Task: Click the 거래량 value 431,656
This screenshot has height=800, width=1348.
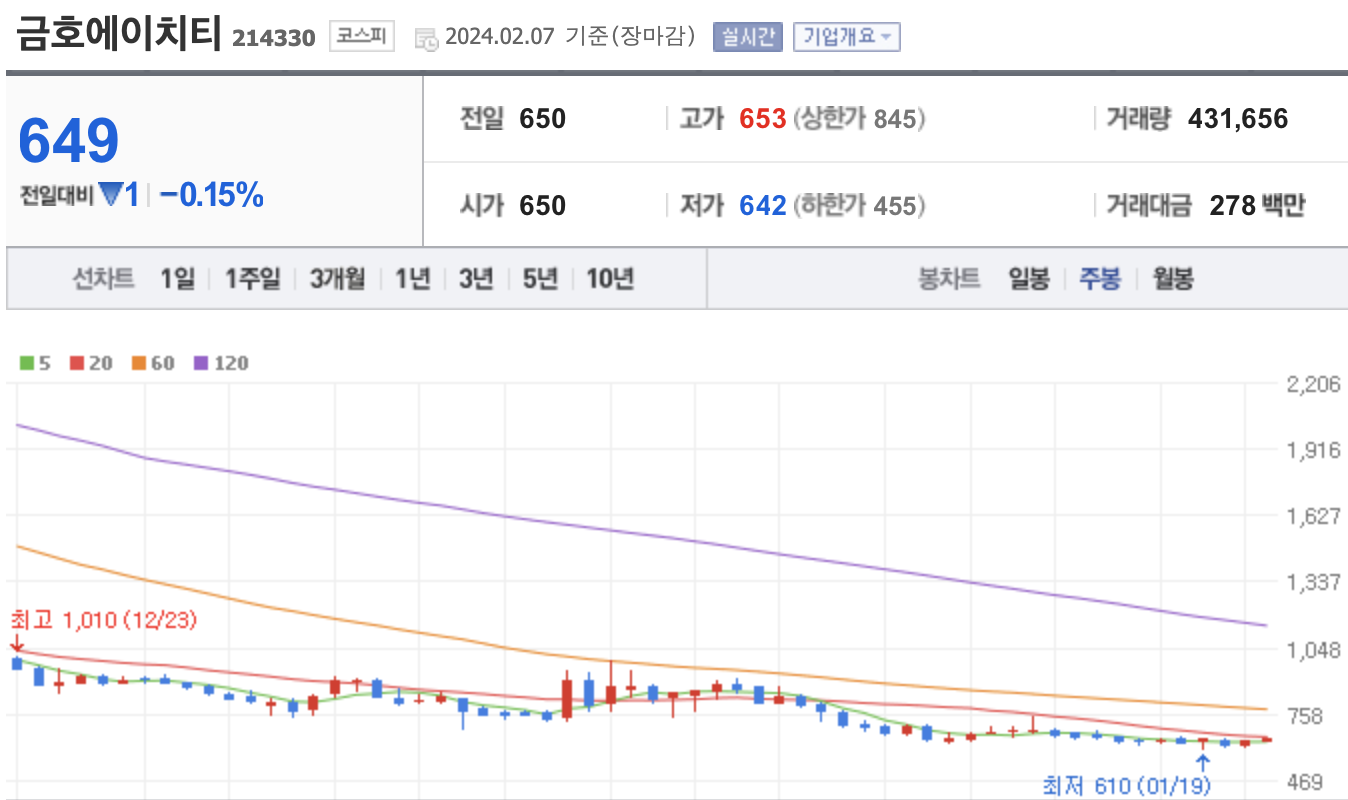Action: [1238, 119]
